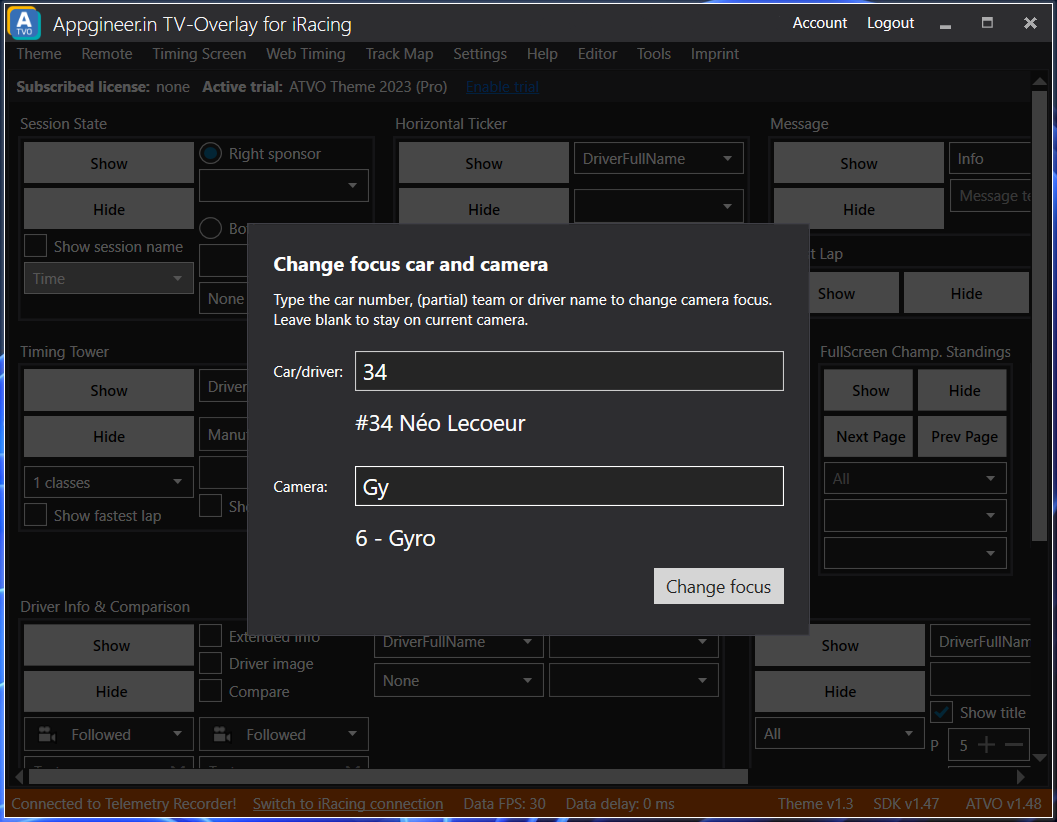Click the Camera input field
The image size is (1057, 822).
(x=569, y=486)
